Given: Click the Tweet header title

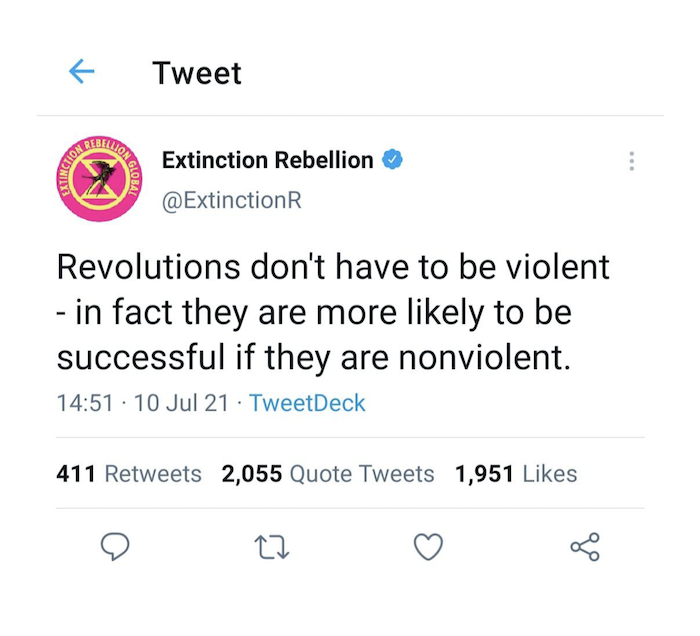Looking at the screenshot, I should click(196, 73).
